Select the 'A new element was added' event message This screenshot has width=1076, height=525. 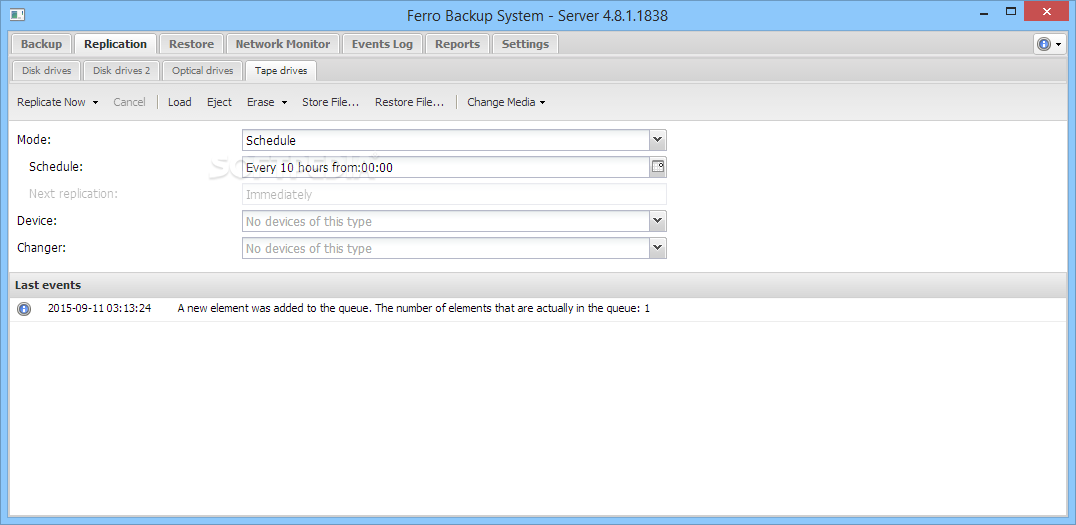pos(413,309)
